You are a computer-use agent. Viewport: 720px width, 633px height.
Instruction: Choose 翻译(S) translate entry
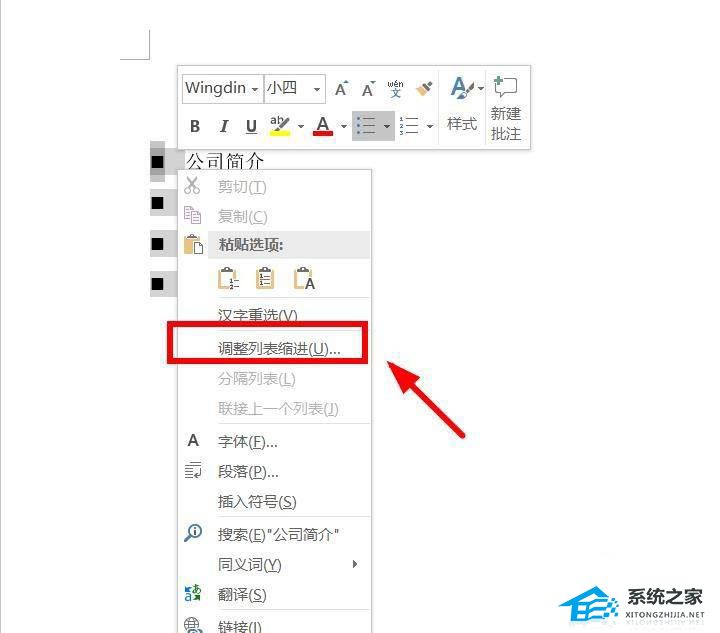click(275, 594)
